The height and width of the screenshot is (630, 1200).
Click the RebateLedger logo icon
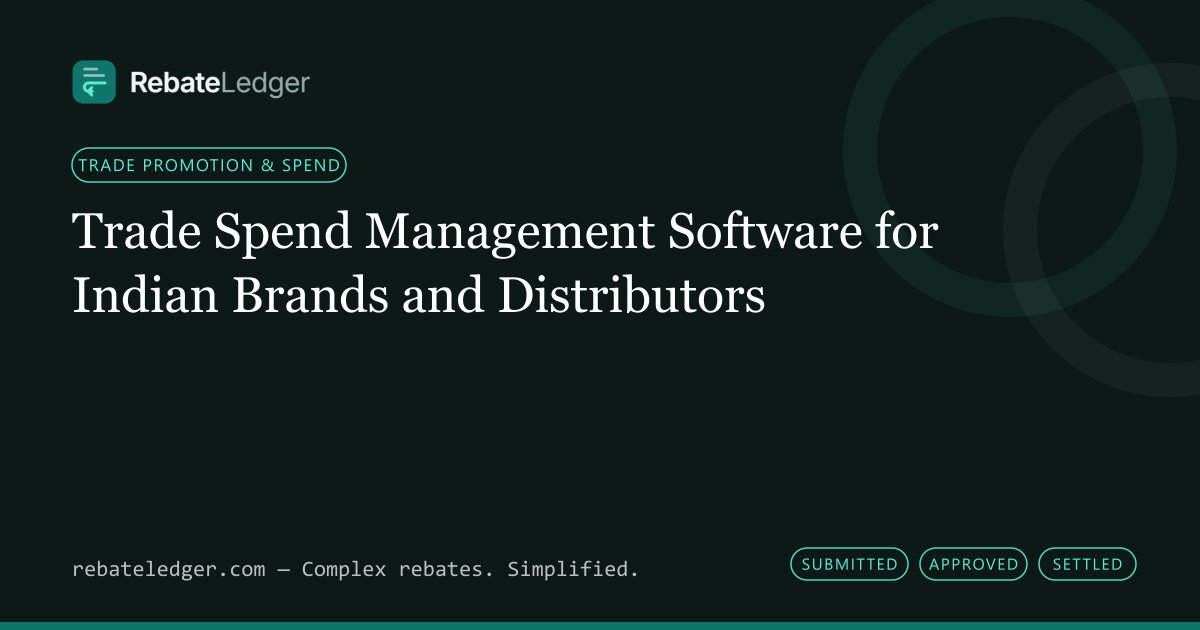tap(94, 82)
